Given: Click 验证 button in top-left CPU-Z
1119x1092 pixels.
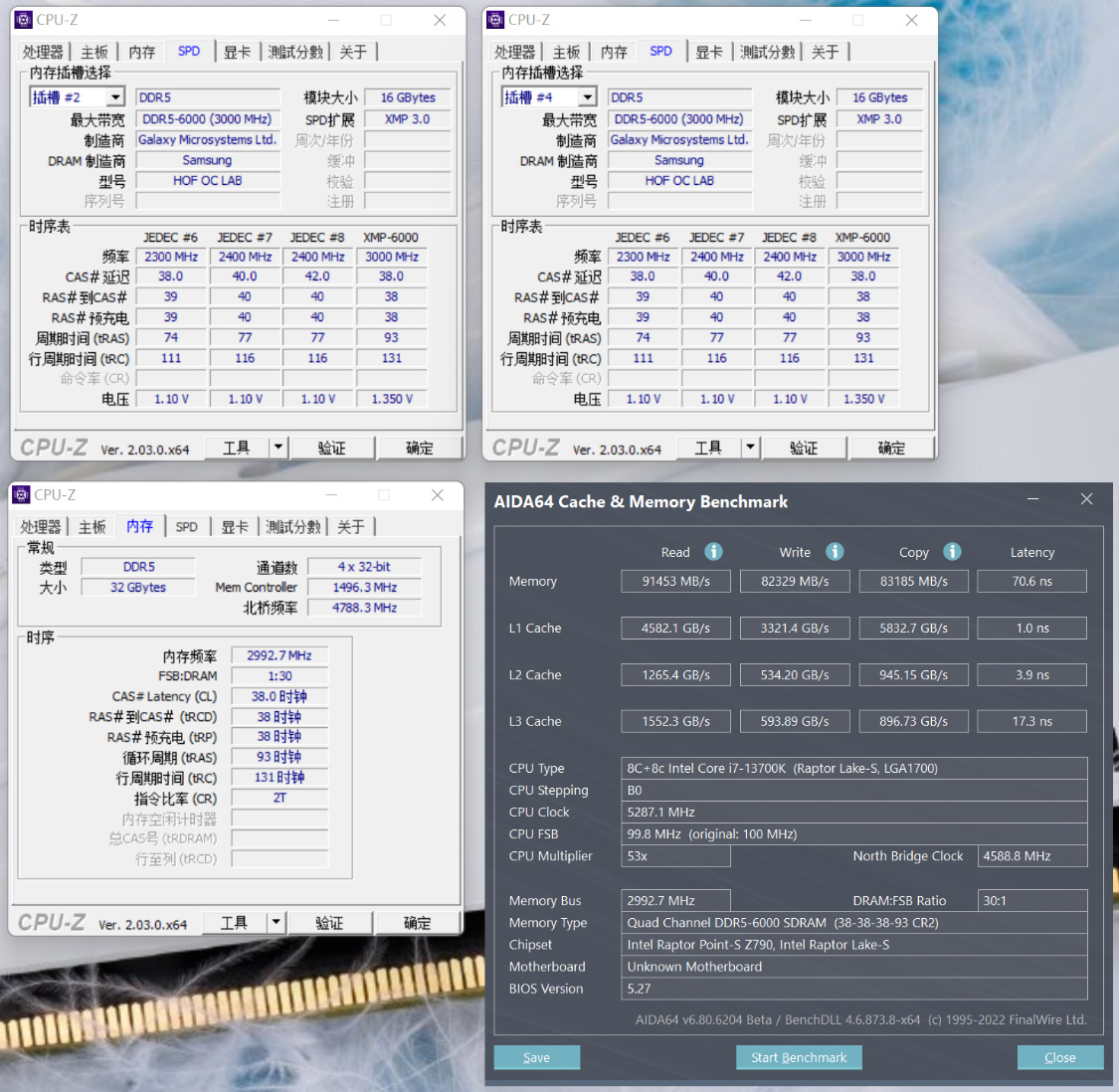Looking at the screenshot, I should 331,448.
